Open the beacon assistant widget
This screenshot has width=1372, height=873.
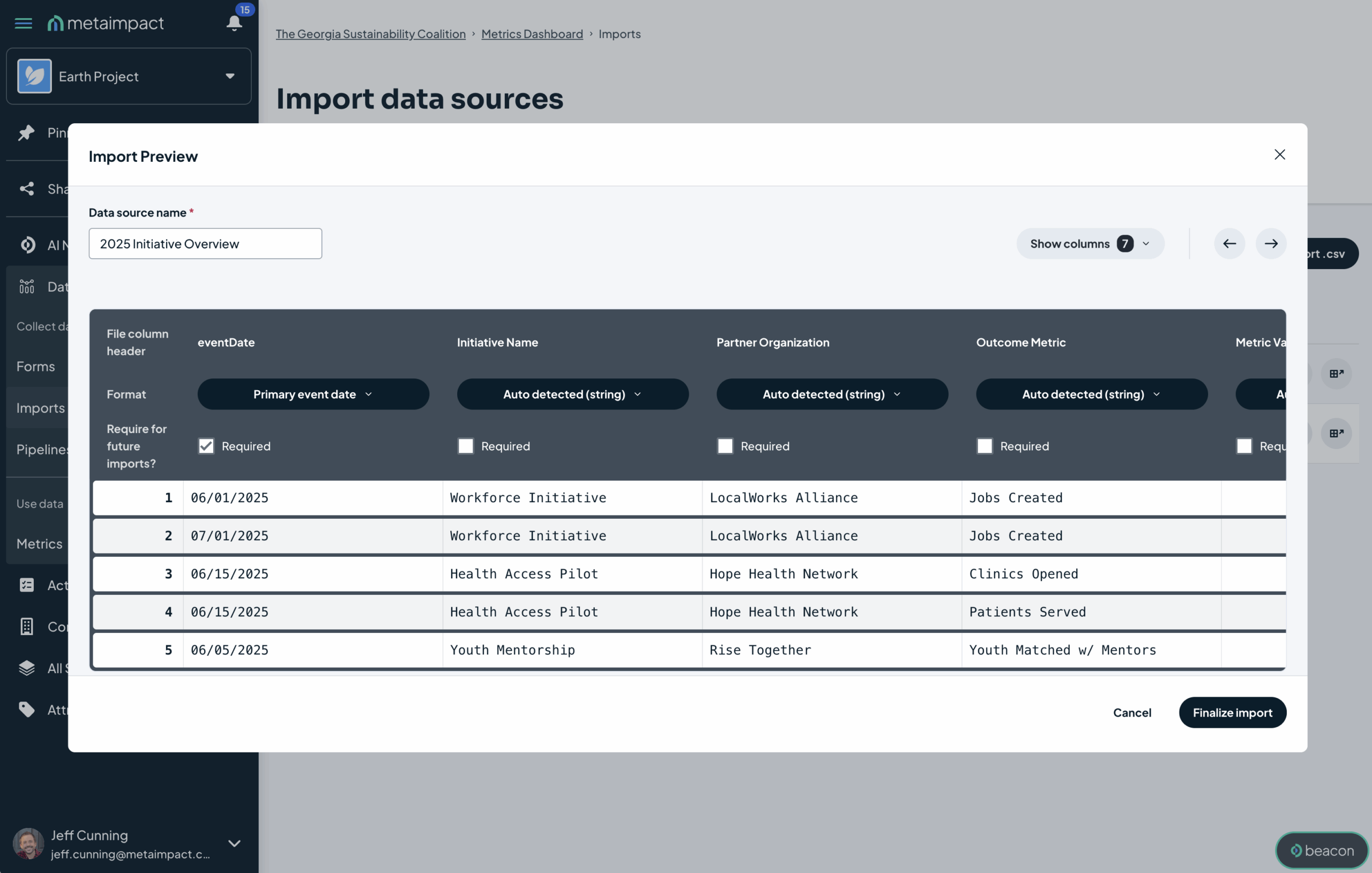click(x=1321, y=850)
